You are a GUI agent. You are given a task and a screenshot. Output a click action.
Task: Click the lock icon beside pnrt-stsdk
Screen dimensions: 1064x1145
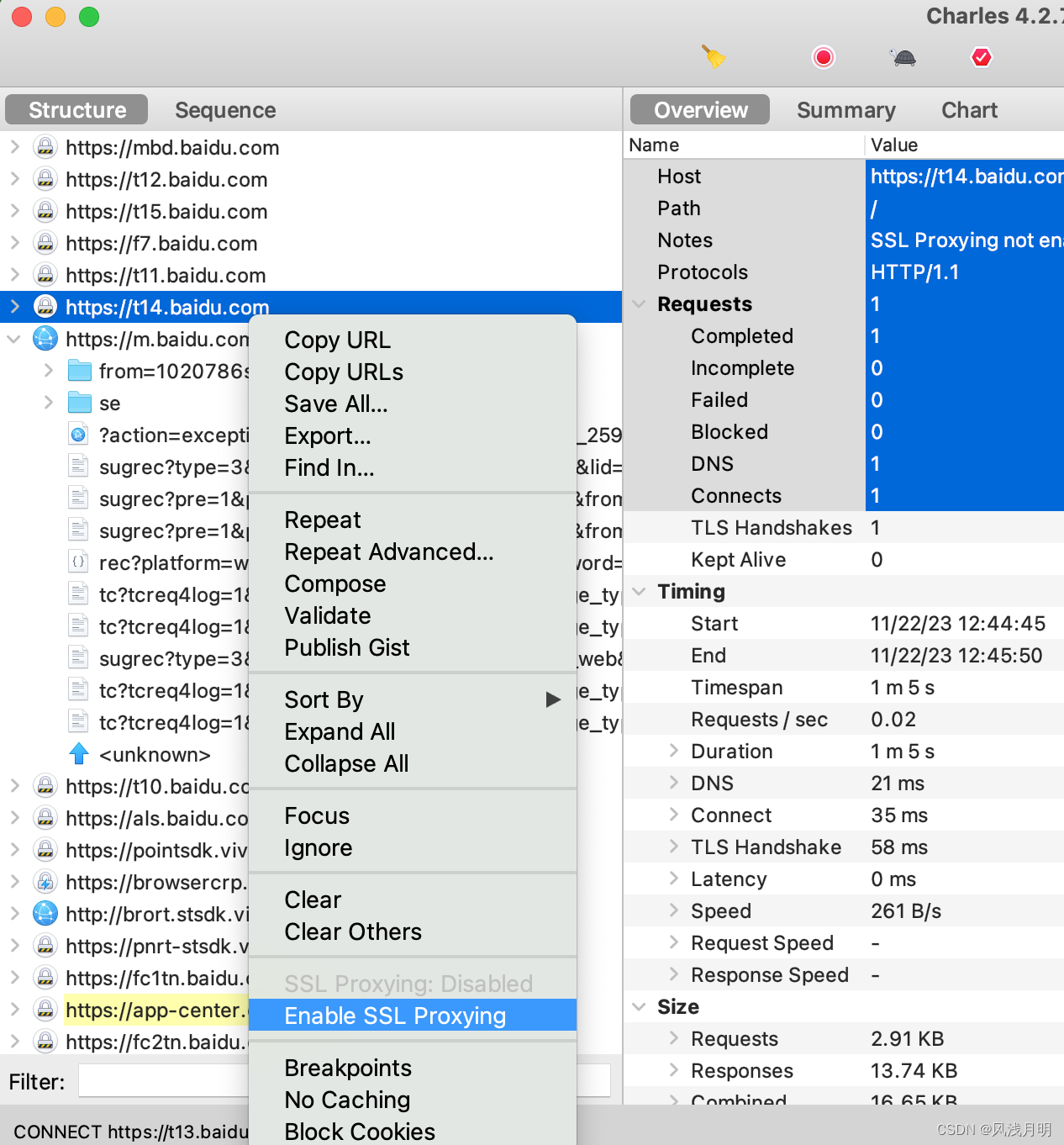45,946
